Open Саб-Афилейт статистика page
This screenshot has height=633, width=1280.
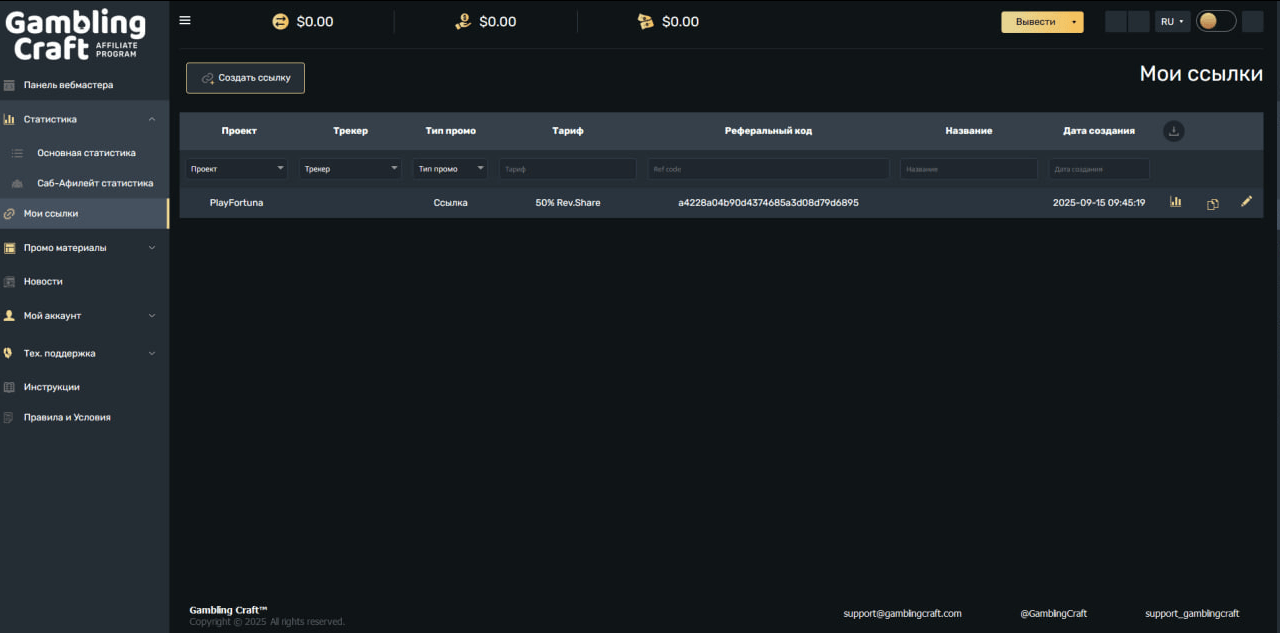tap(95, 183)
